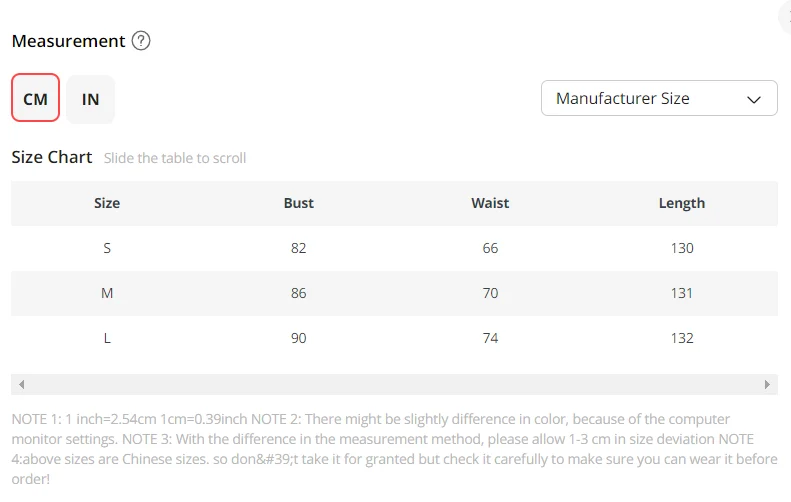Click the left scroll arrow of table
791x502 pixels.
click(x=21, y=384)
